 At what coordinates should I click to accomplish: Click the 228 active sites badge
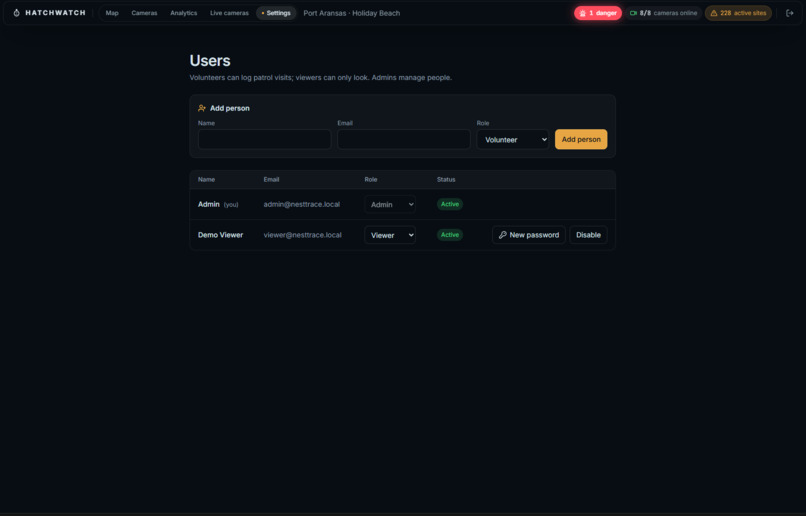pos(738,13)
